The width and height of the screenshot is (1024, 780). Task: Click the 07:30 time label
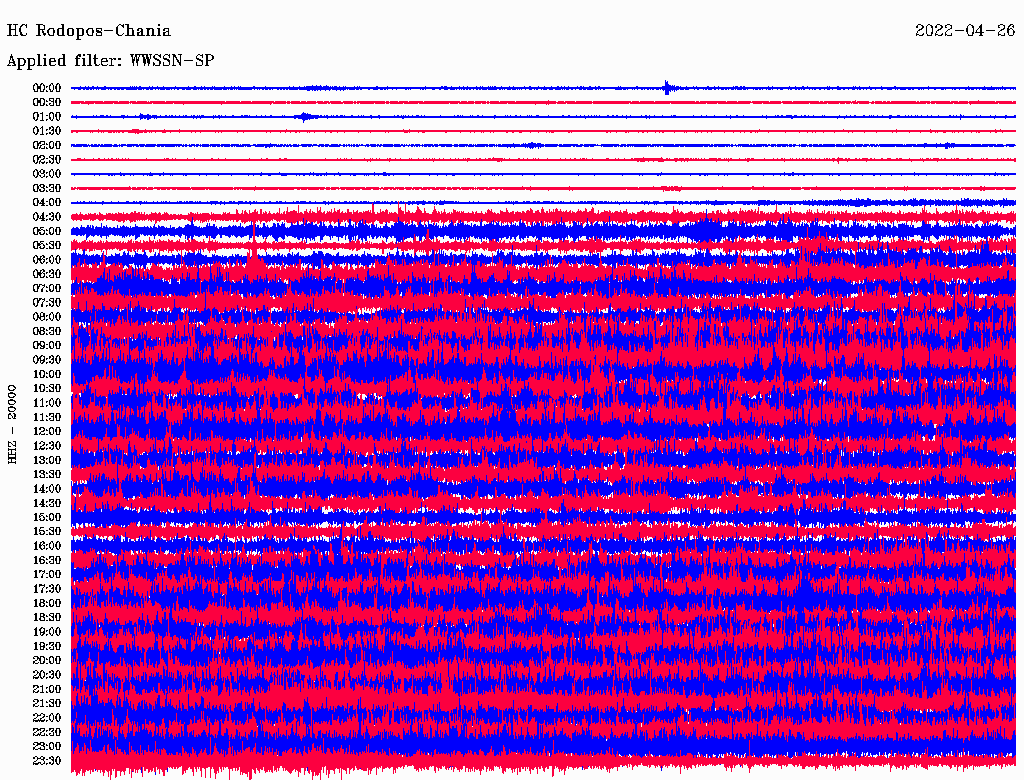pyautogui.click(x=47, y=303)
